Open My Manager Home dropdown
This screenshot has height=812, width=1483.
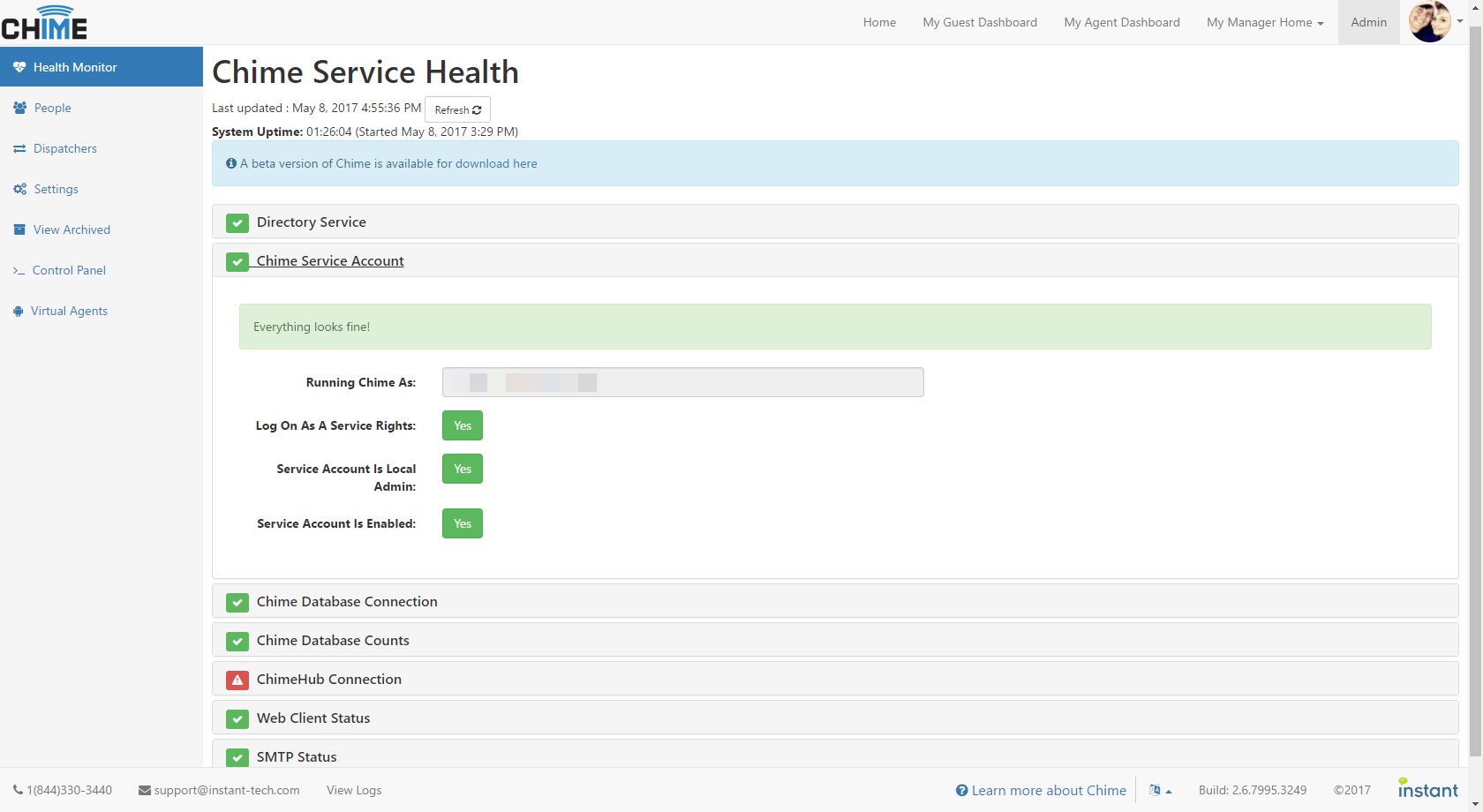point(1265,22)
